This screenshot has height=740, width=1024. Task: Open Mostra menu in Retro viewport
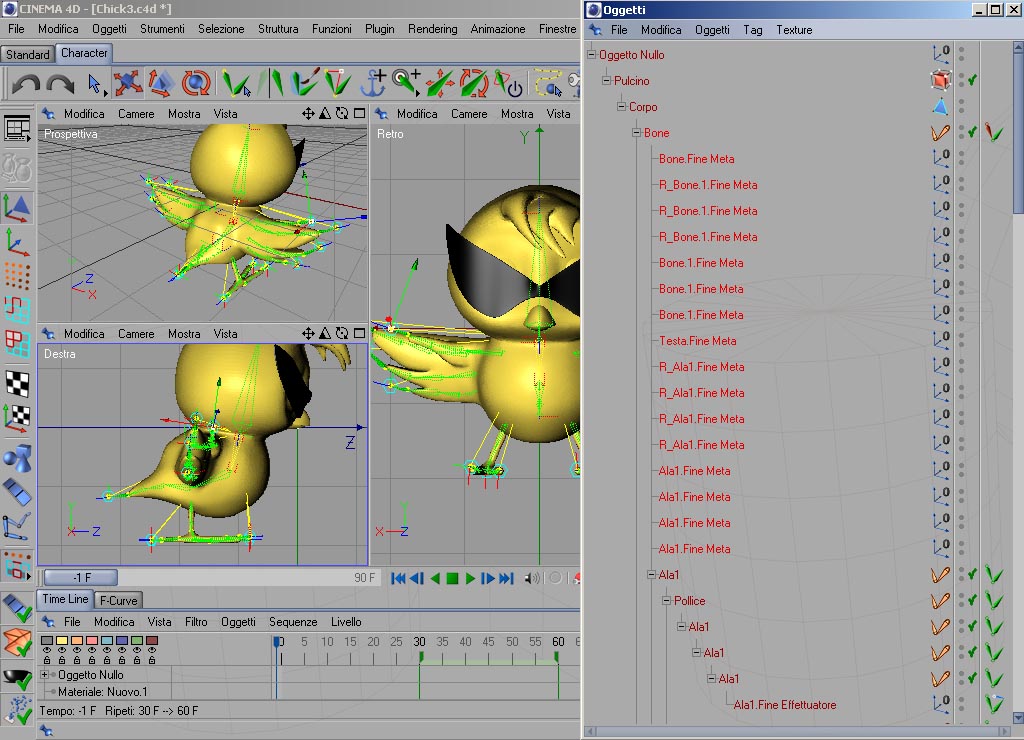tap(517, 114)
